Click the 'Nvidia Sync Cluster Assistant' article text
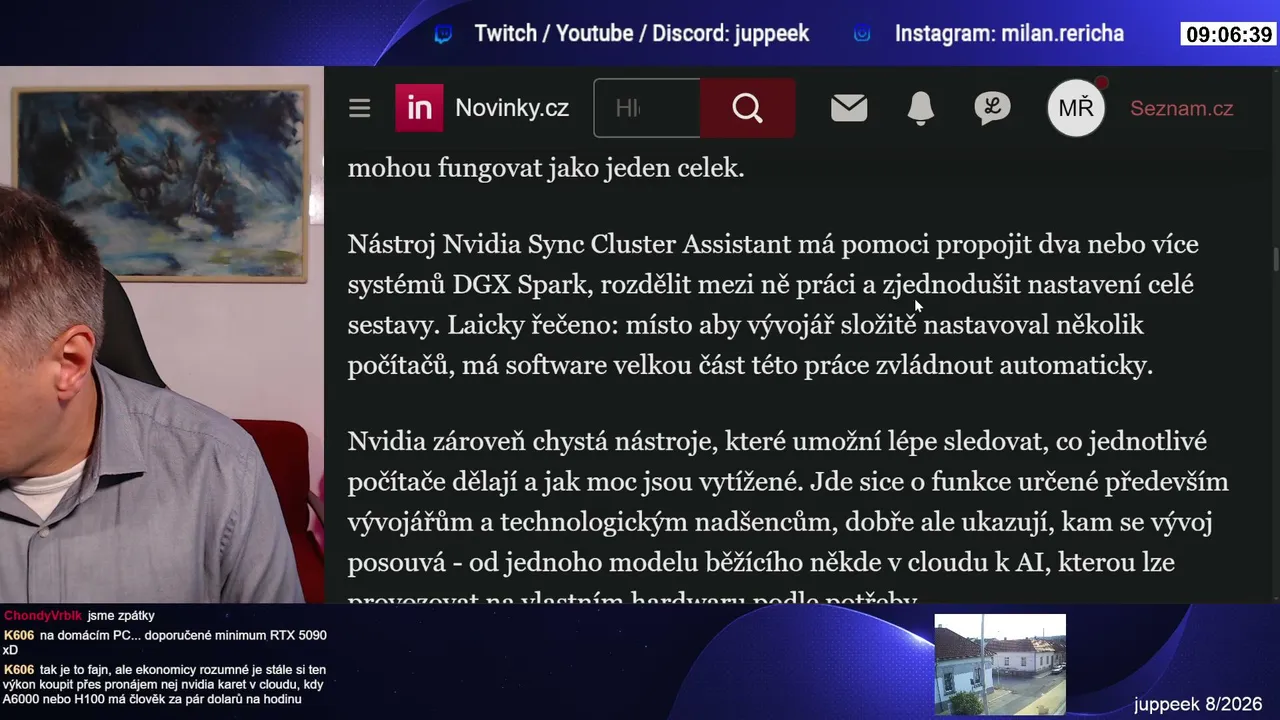Screen dimensions: 1280x720 (617, 244)
